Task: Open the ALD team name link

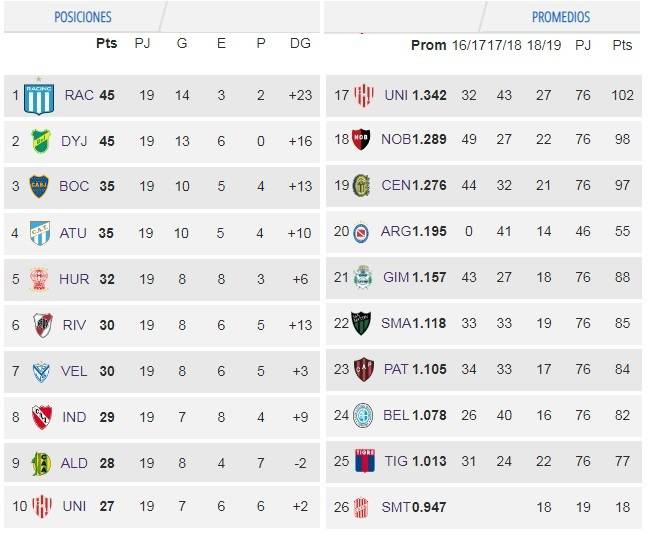Action: pos(74,463)
